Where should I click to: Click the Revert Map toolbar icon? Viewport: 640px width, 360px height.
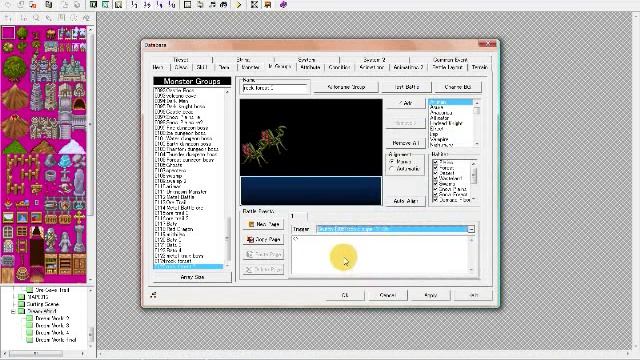[77, 5]
